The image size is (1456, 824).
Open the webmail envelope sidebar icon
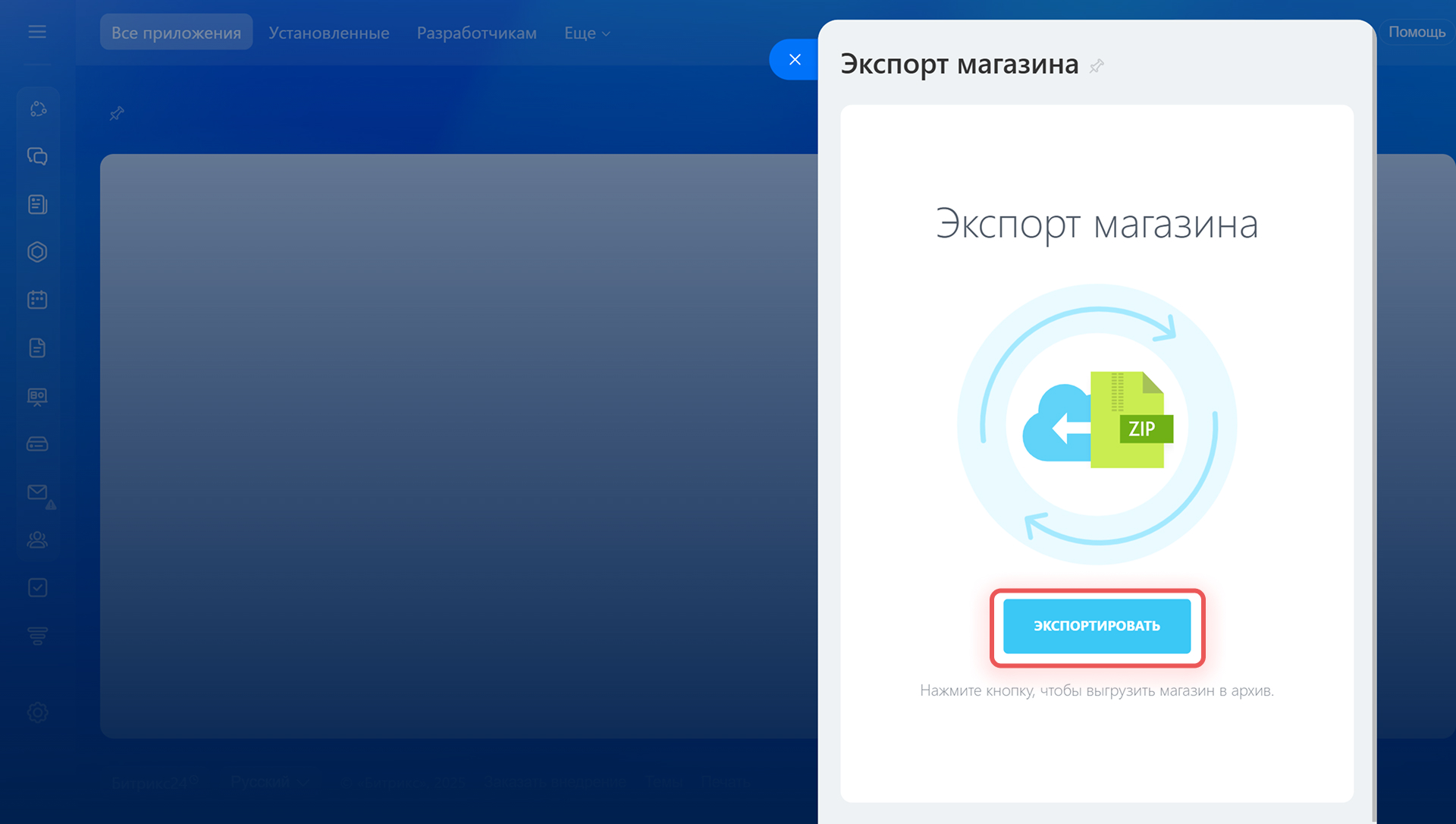tap(37, 492)
